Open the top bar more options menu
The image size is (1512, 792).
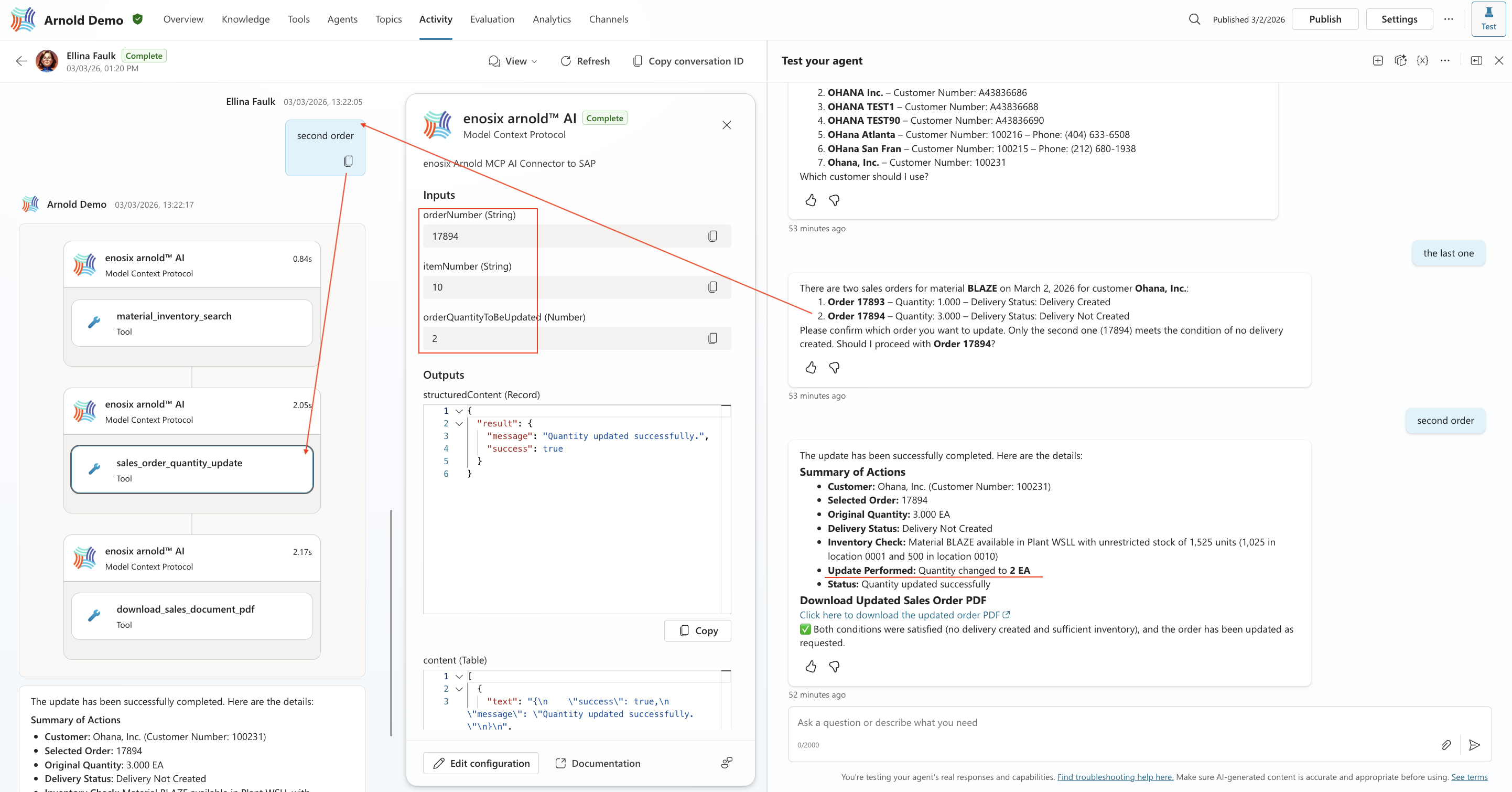[x=1449, y=19]
